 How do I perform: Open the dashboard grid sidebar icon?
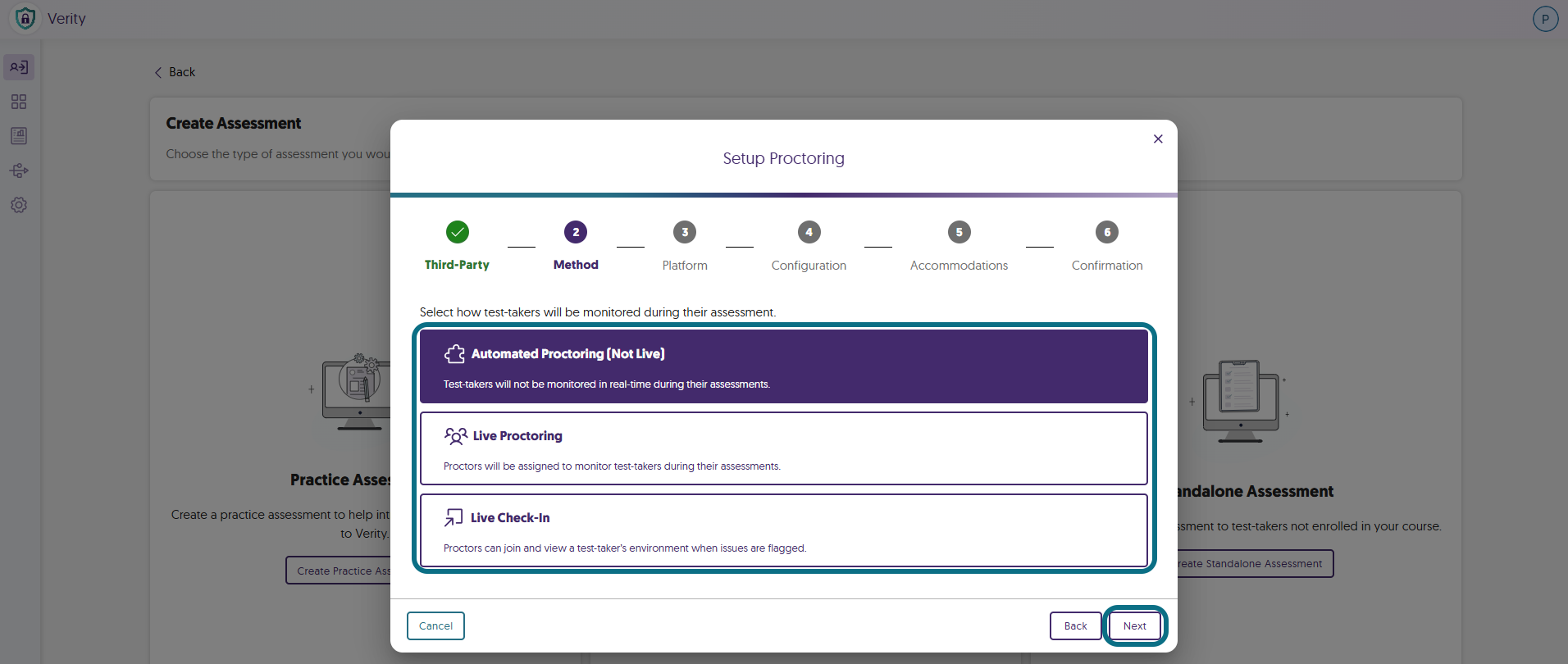pos(19,102)
